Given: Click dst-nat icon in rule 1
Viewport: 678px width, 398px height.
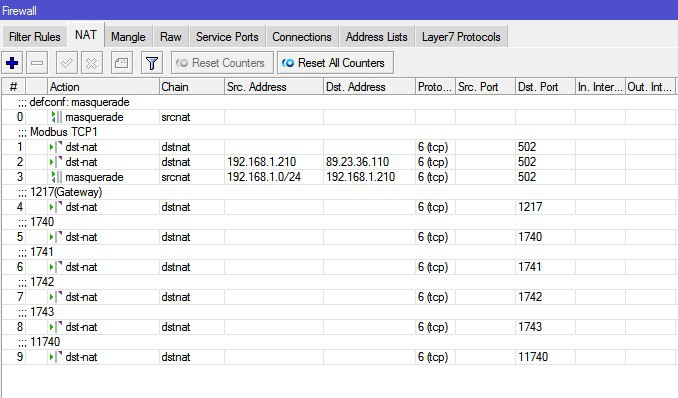Looking at the screenshot, I should [56, 147].
